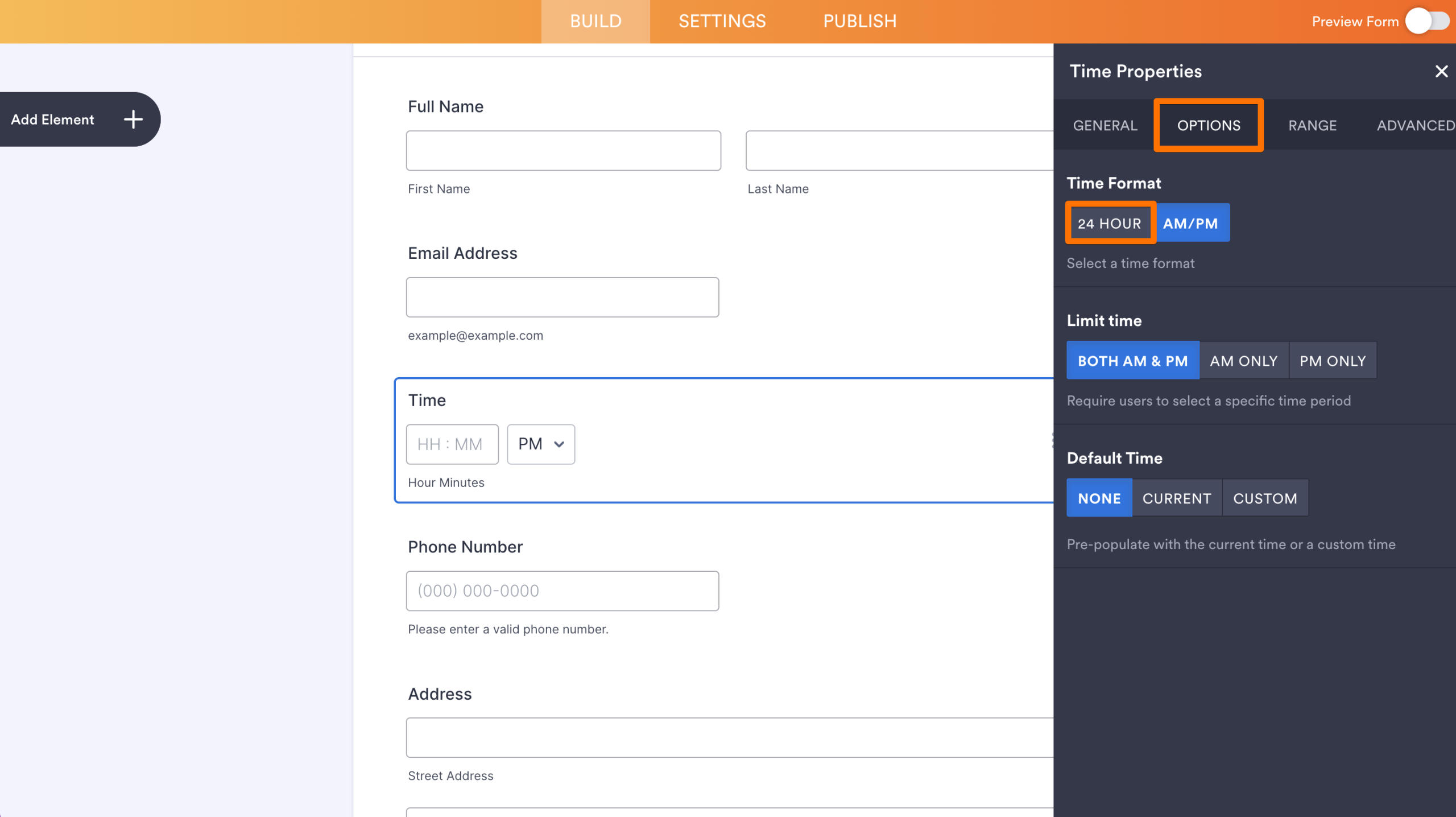Select BOTH AM & PM option
Viewport: 1456px width, 817px height.
(1132, 360)
